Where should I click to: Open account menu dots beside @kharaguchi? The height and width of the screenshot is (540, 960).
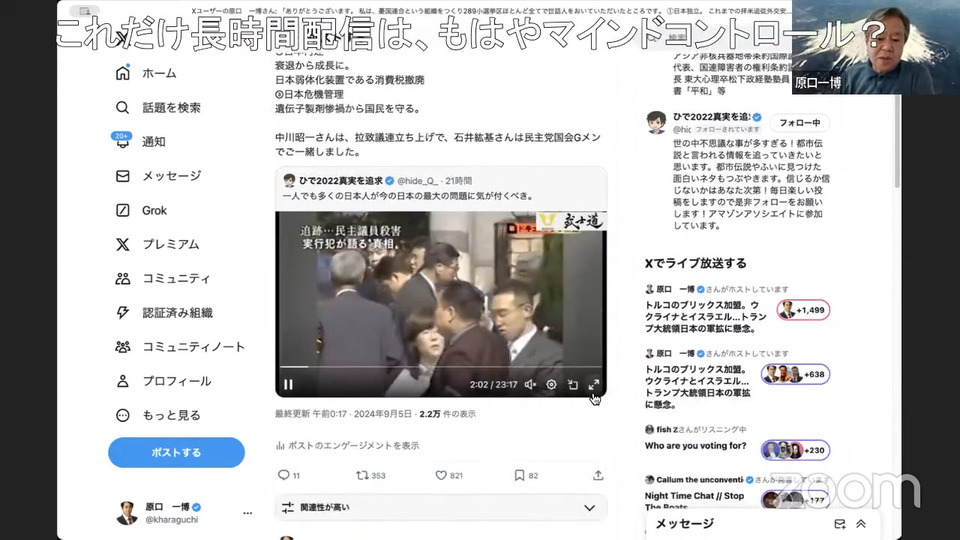pos(247,513)
